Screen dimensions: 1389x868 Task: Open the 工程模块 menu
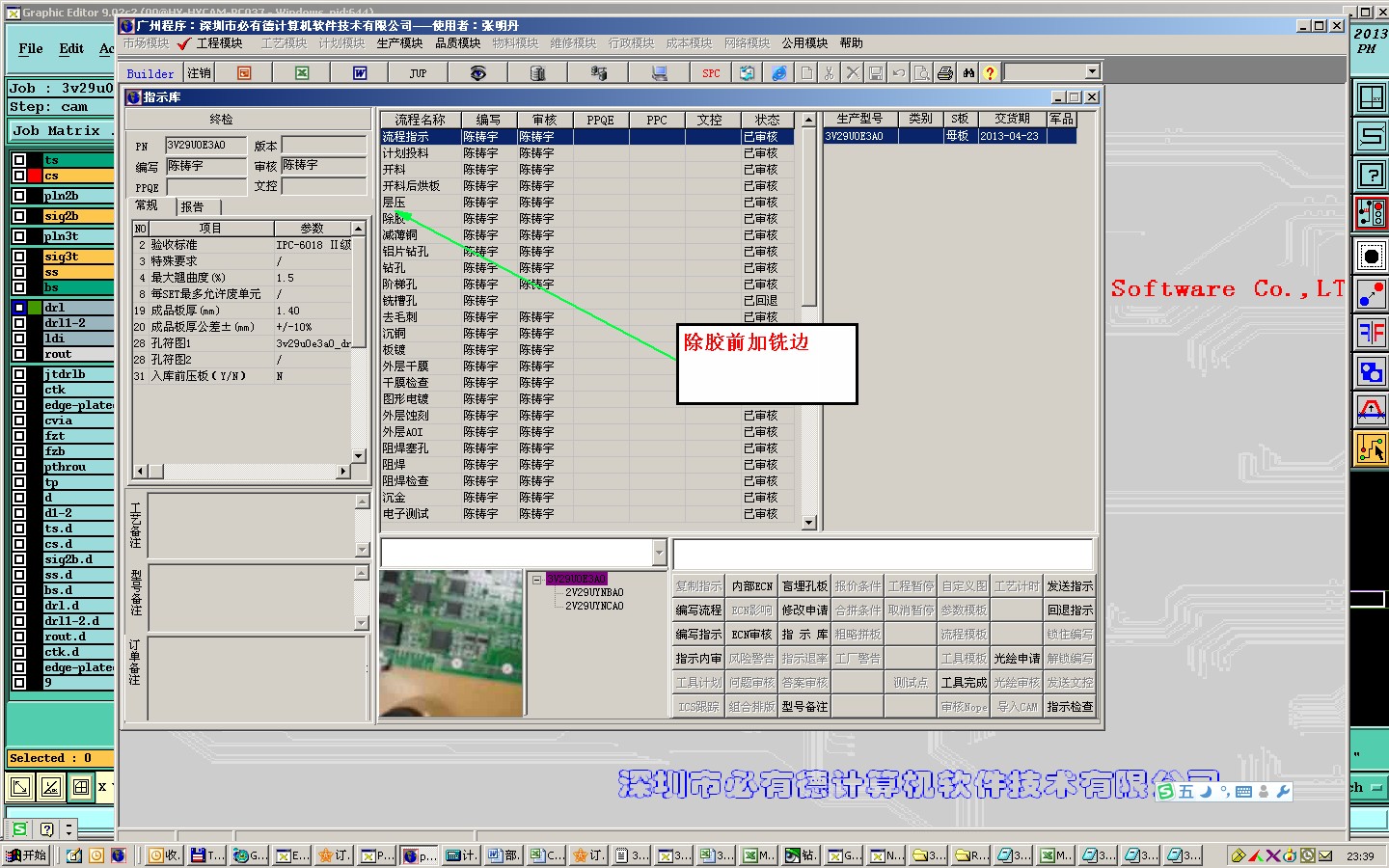[x=219, y=43]
